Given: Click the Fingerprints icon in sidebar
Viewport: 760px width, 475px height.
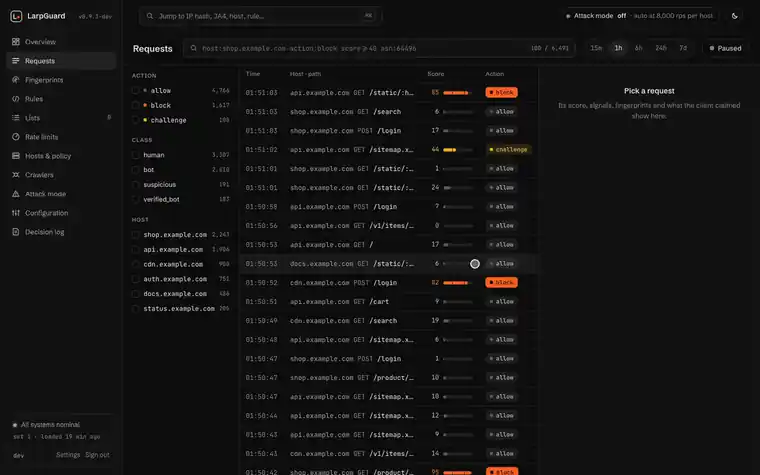Looking at the screenshot, I should [16, 79].
